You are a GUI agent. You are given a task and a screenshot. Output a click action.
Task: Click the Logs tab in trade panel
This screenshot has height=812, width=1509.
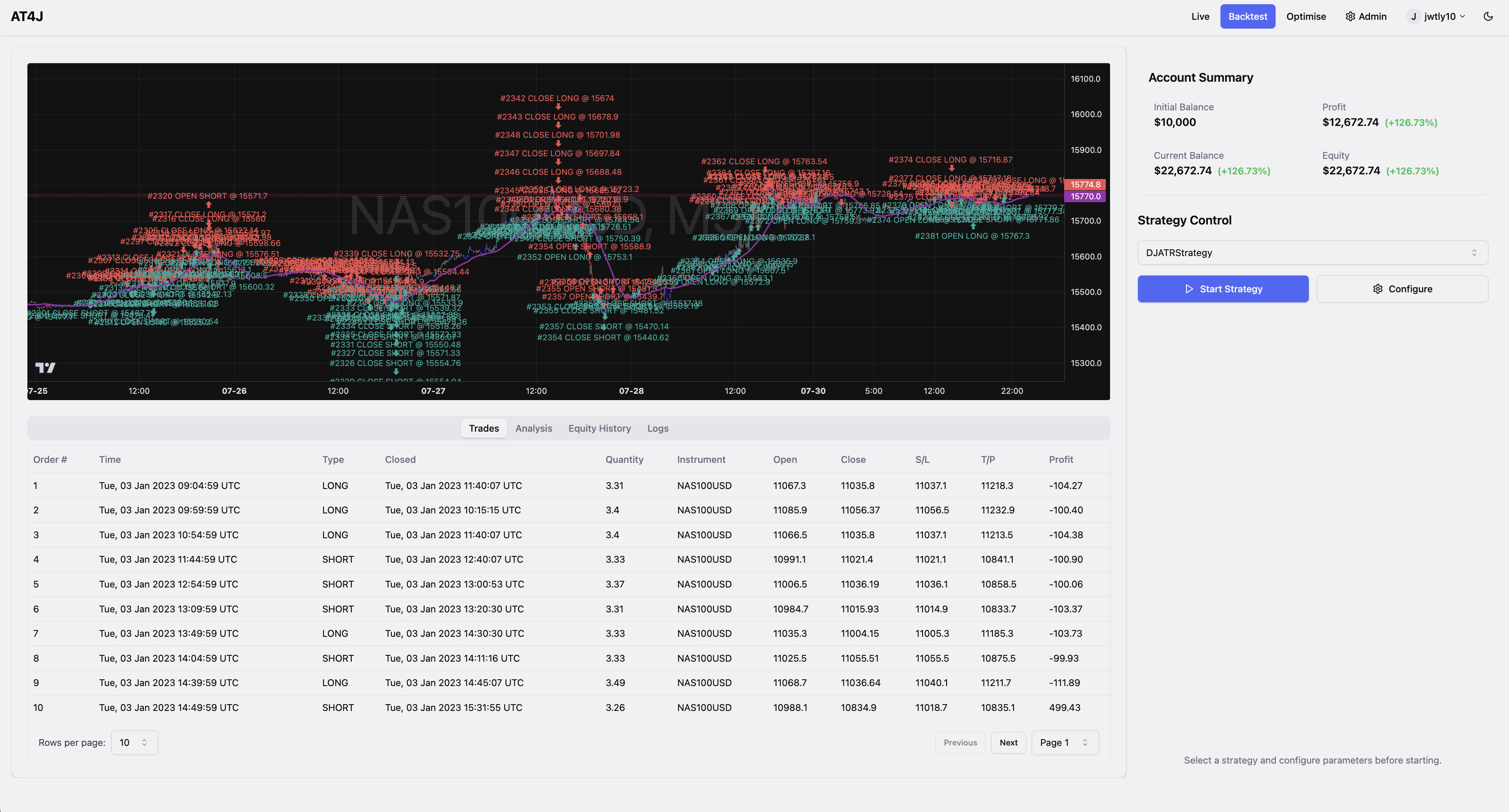click(658, 428)
